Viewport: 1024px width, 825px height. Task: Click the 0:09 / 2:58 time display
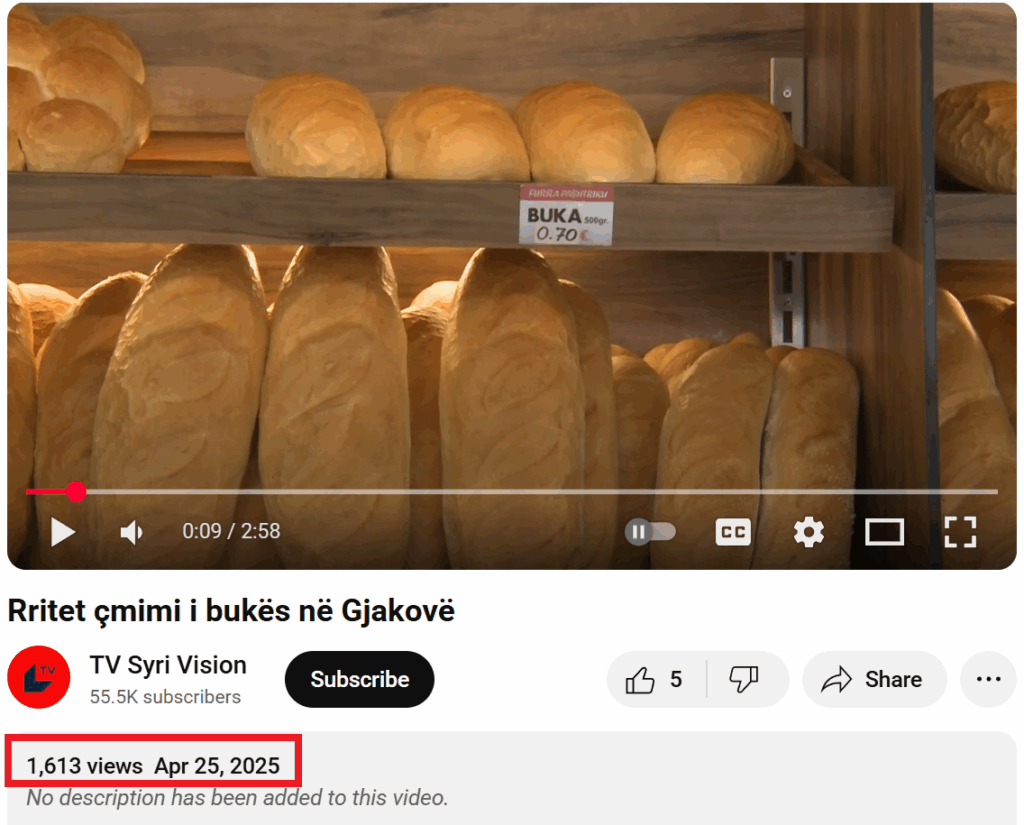point(231,531)
